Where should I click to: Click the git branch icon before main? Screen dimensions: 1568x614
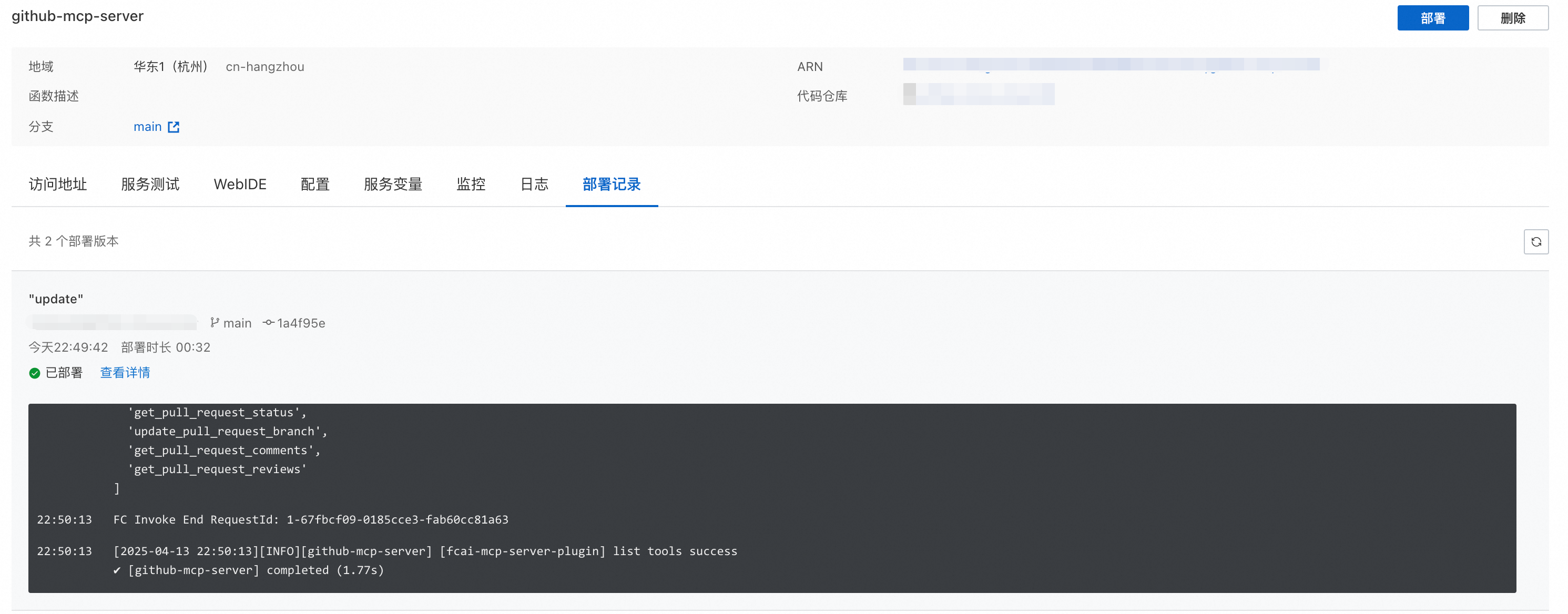coord(214,323)
